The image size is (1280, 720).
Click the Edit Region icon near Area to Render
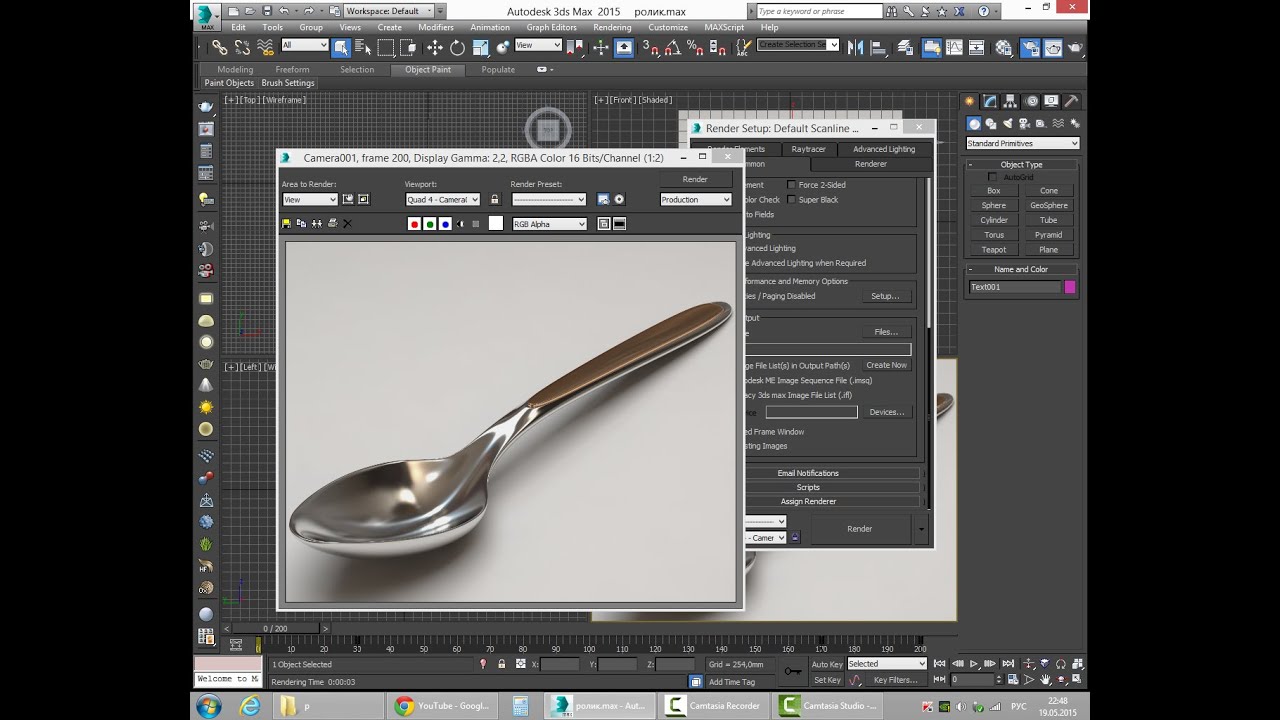pyautogui.click(x=348, y=199)
